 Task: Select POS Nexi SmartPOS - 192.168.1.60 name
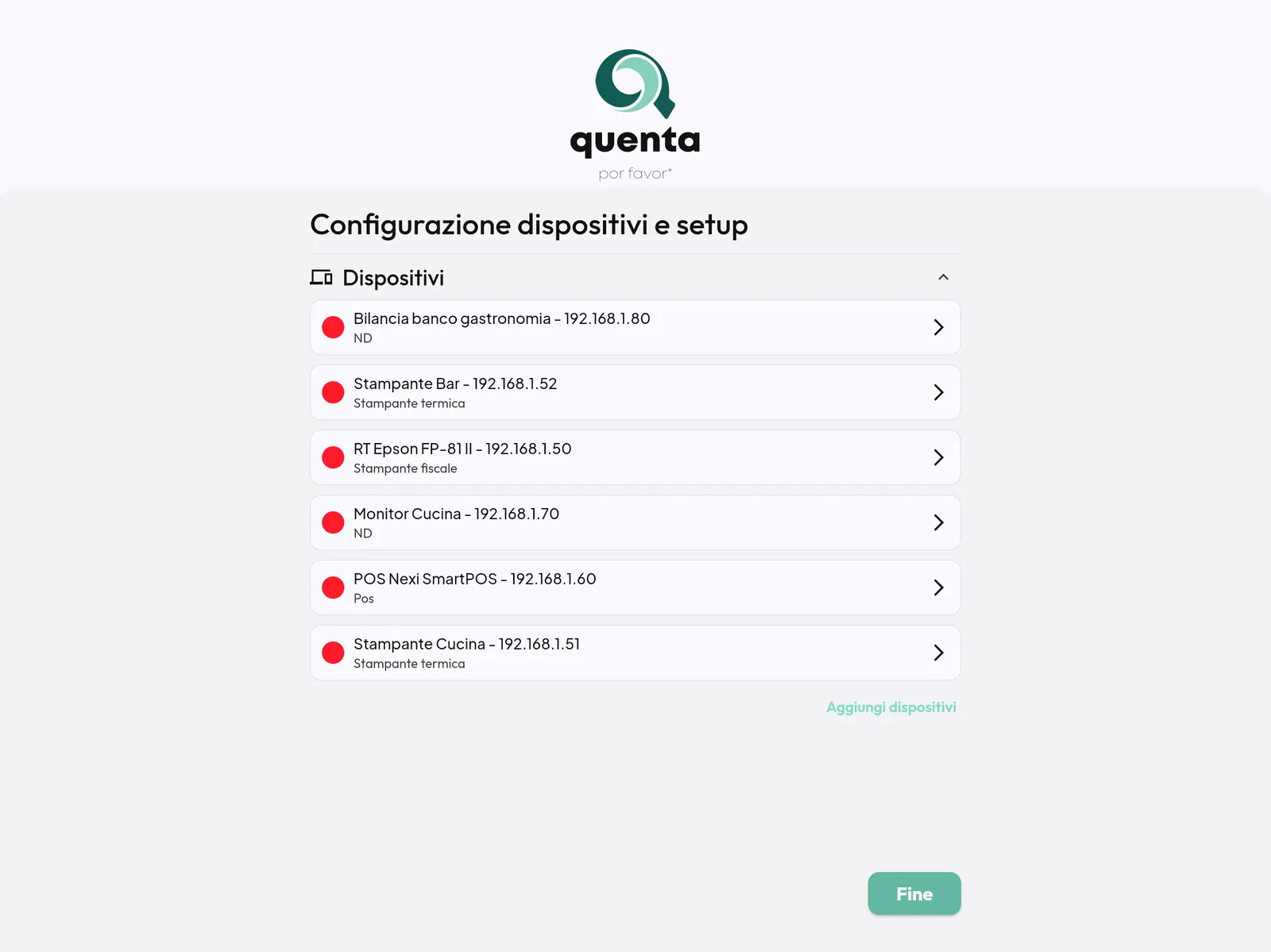(474, 579)
